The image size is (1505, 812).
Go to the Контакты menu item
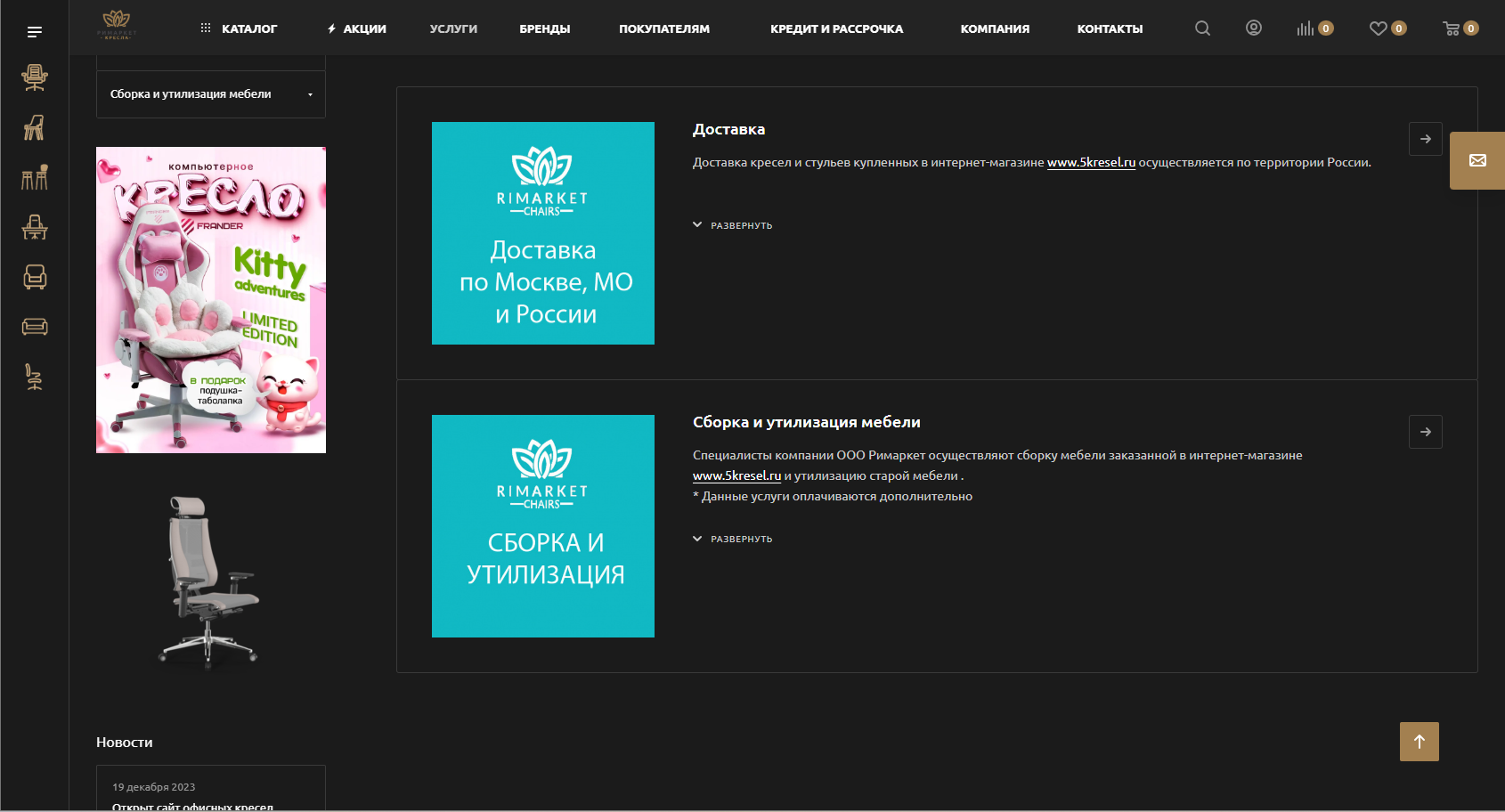tap(1110, 28)
